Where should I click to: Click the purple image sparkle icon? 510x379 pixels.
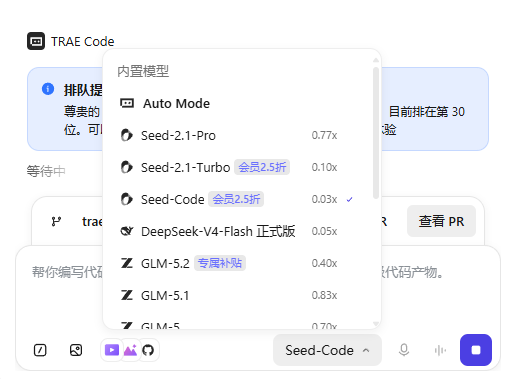[x=130, y=350]
